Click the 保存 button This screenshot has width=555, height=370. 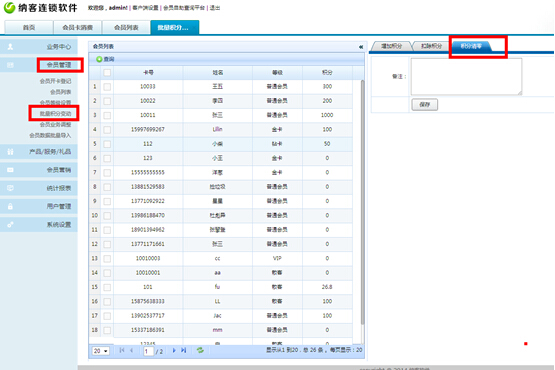(424, 104)
